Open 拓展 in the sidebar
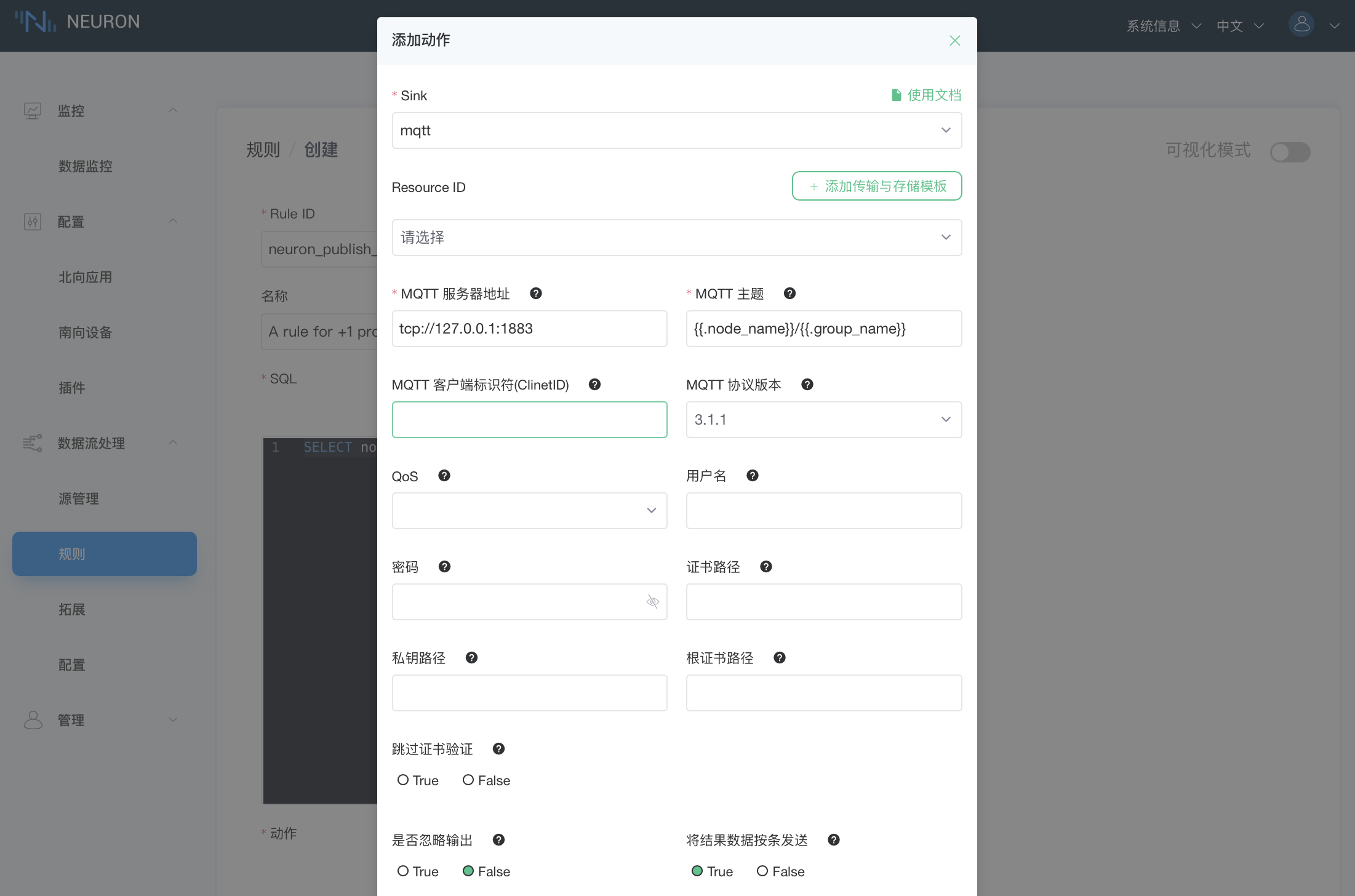The height and width of the screenshot is (896, 1355). tap(71, 609)
